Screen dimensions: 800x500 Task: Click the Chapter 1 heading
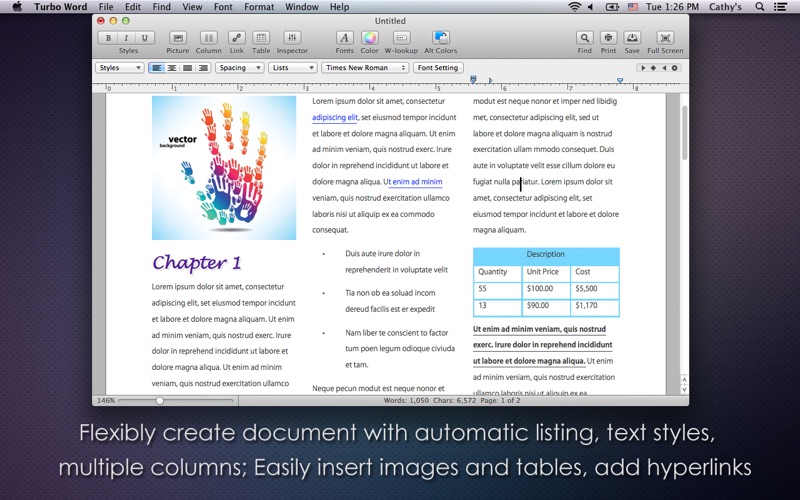[196, 262]
